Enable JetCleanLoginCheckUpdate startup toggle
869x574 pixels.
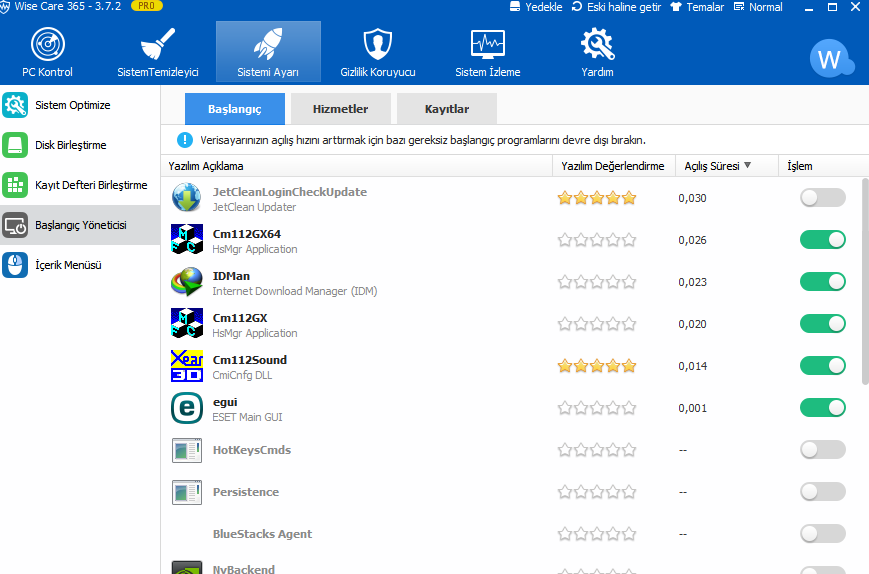[822, 198]
